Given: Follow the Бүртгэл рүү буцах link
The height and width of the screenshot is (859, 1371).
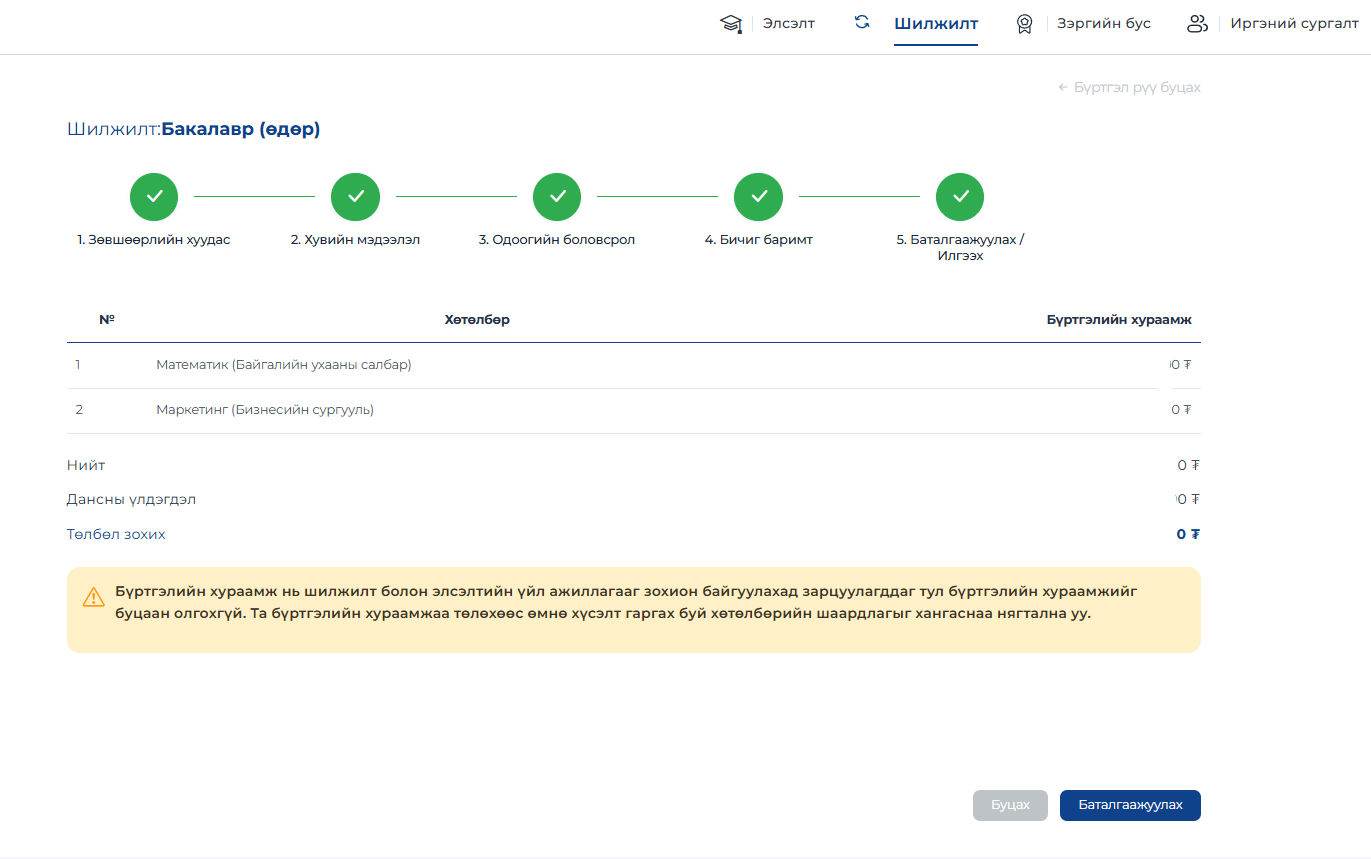Looking at the screenshot, I should [x=1129, y=88].
